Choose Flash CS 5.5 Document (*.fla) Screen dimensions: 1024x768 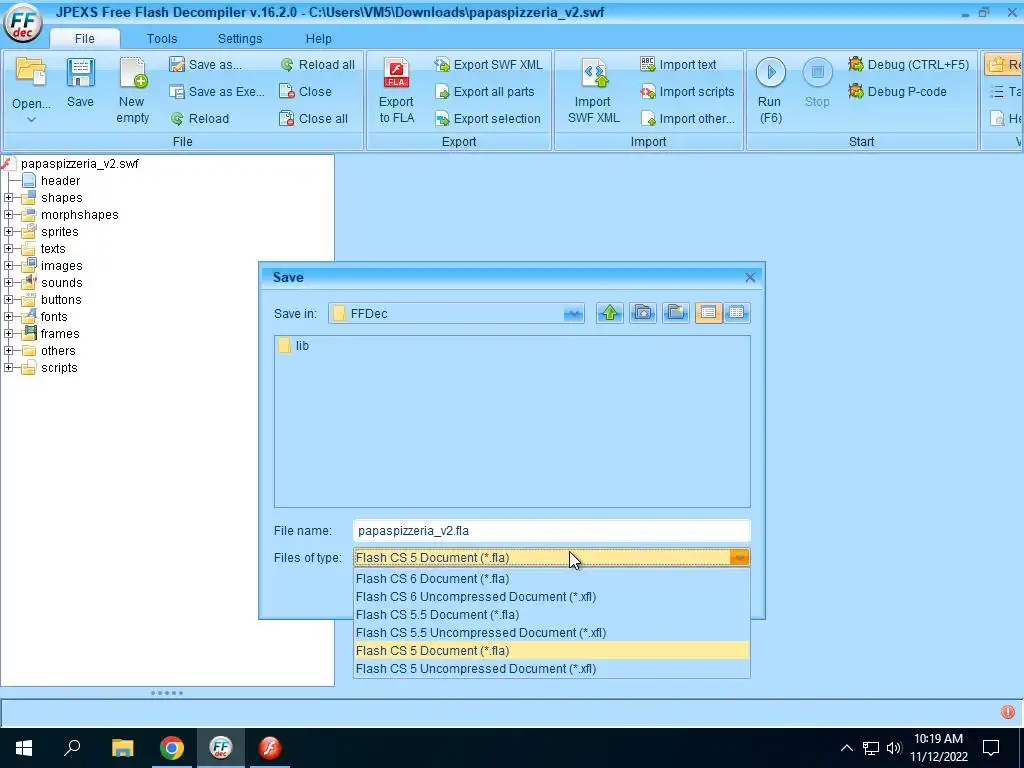pyautogui.click(x=552, y=615)
